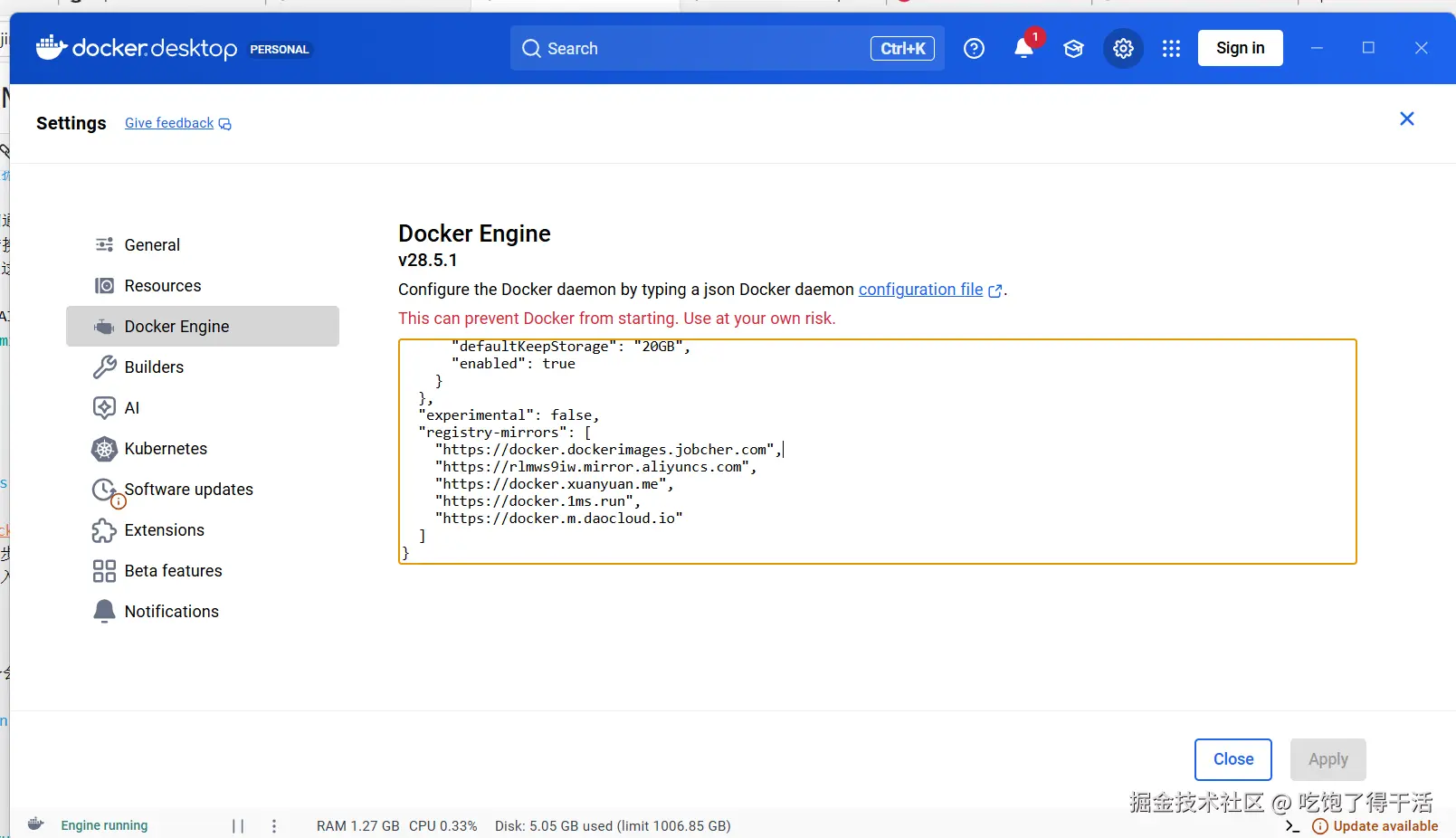This screenshot has width=1456, height=838.
Task: Click the docker.m.daocloud.io mirror line
Action: pos(558,519)
